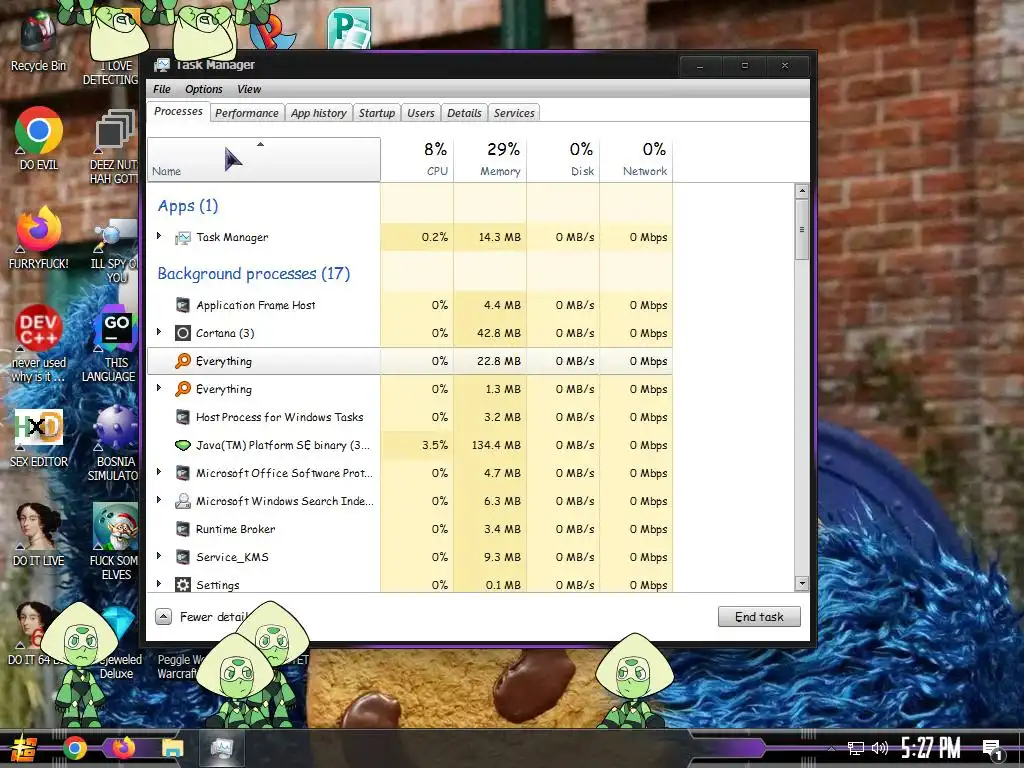Expand the Service_KMS process row
This screenshot has height=768, width=1024.
[x=159, y=556]
